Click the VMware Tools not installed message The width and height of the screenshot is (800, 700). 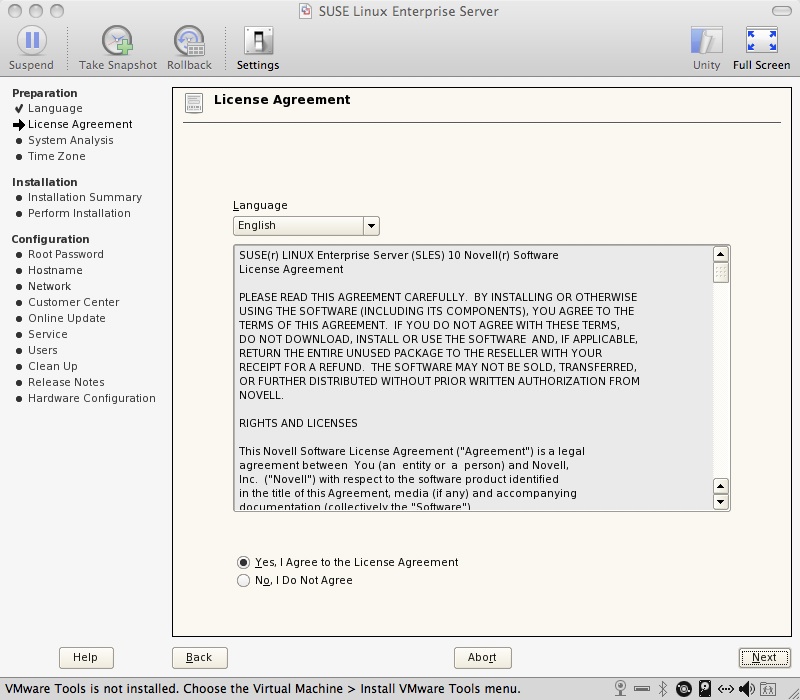(x=263, y=689)
